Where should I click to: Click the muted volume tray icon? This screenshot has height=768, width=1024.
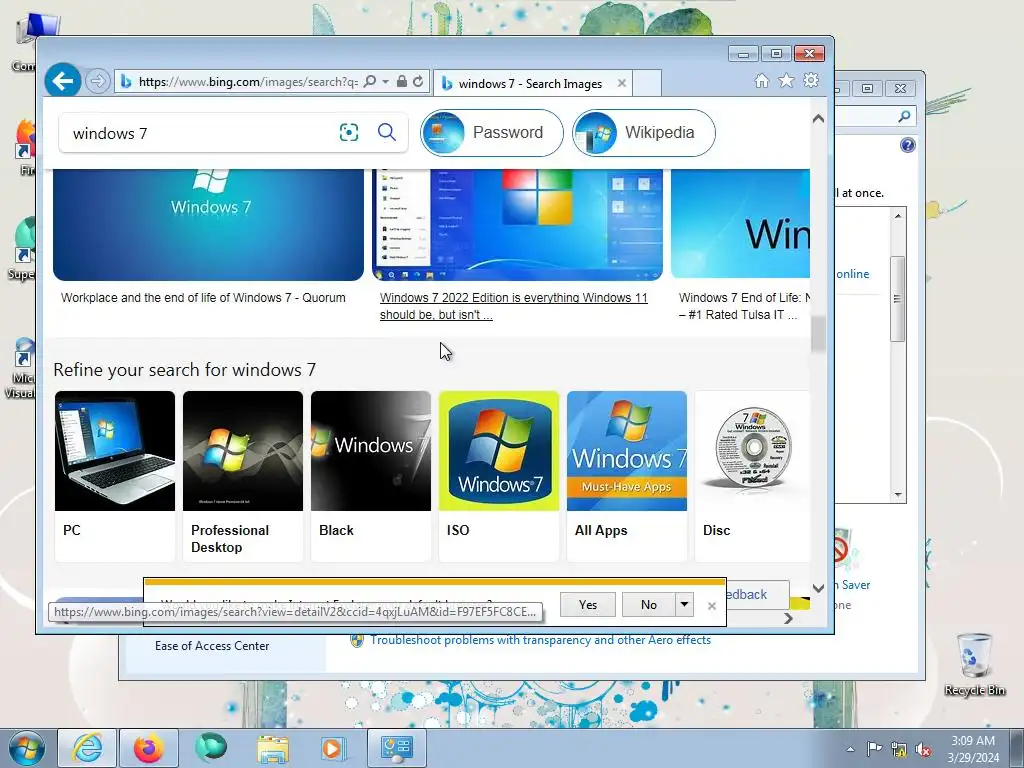(x=923, y=749)
